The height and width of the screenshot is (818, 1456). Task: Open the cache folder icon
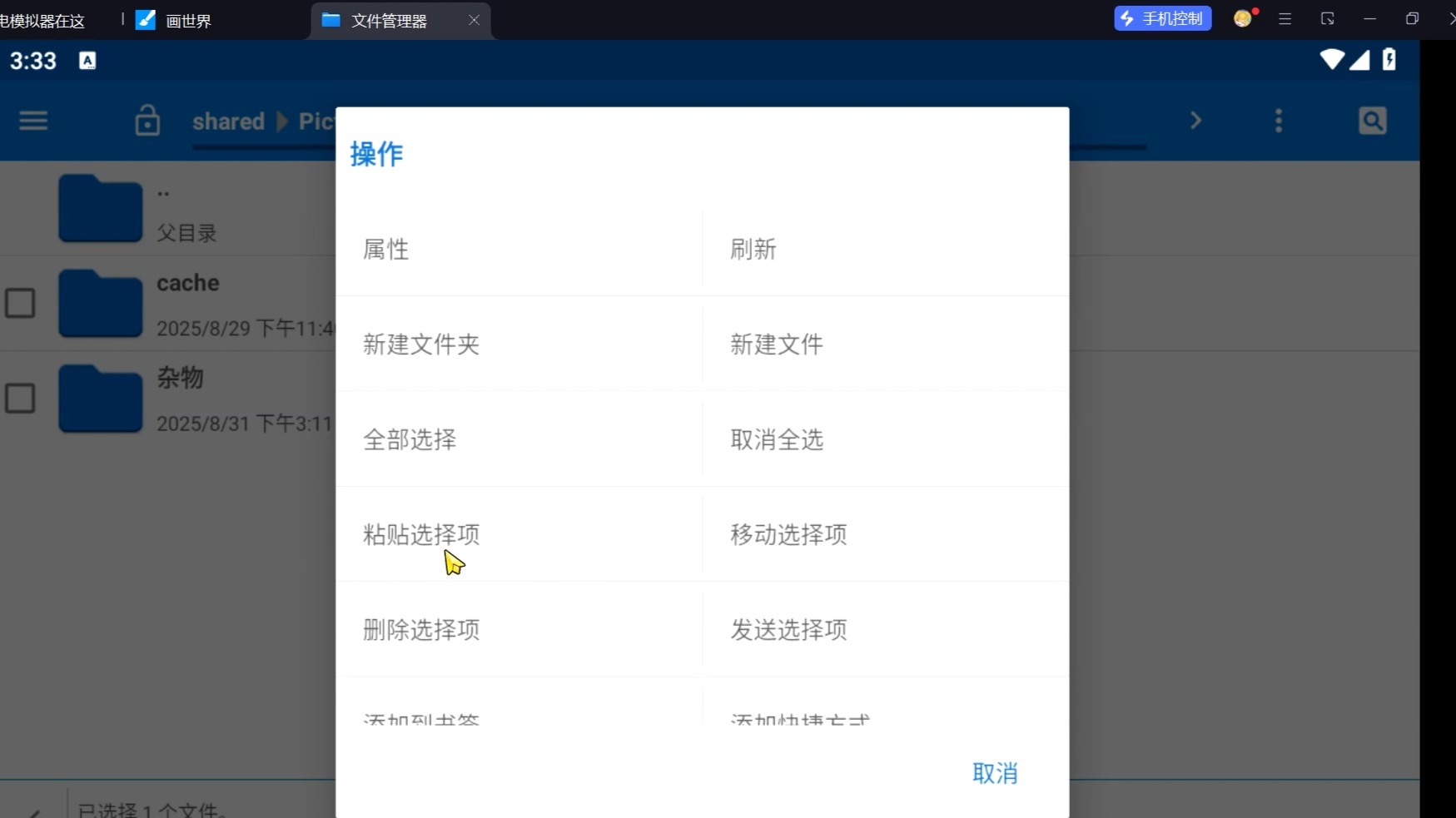100,303
